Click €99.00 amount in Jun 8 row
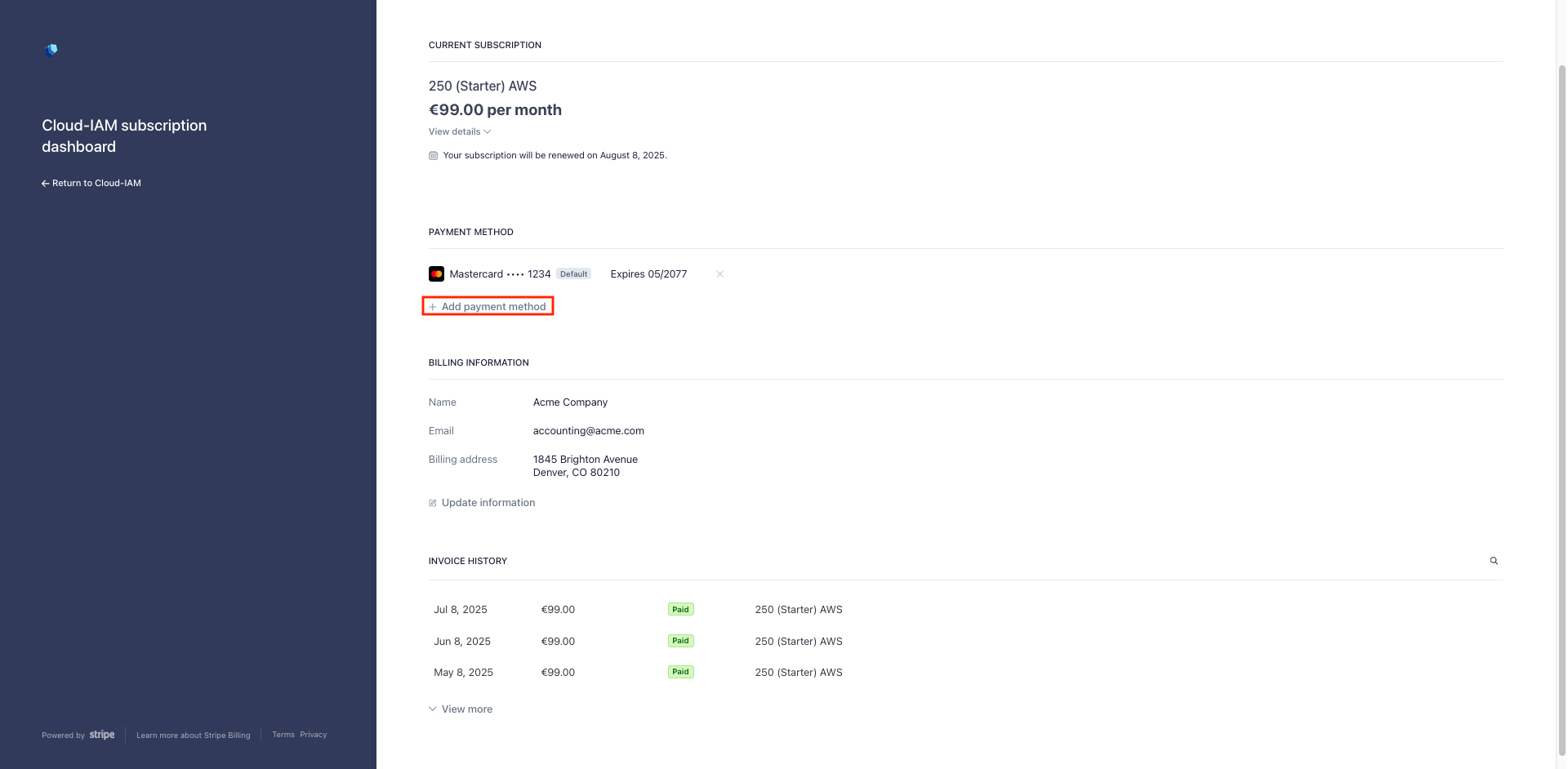 pos(558,642)
